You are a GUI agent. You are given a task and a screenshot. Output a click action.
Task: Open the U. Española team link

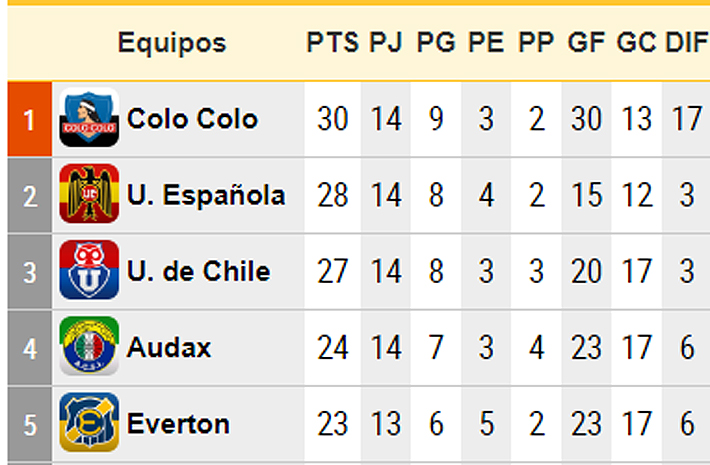pyautogui.click(x=206, y=195)
